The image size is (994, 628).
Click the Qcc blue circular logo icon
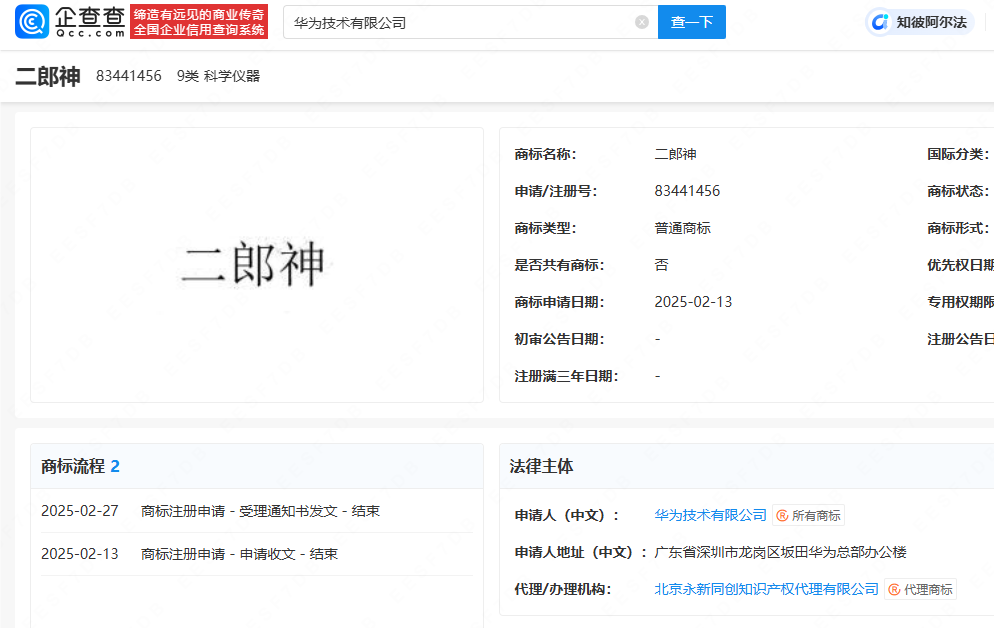32,21
